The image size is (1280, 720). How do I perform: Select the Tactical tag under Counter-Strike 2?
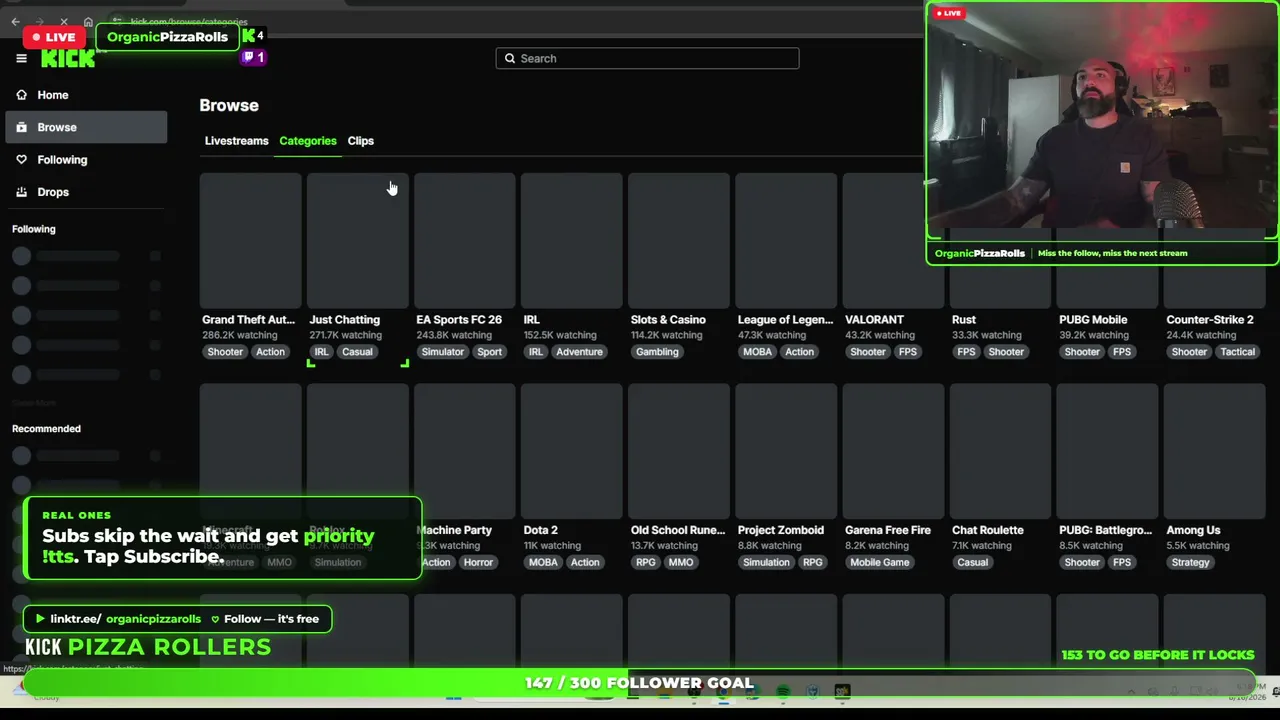1237,352
